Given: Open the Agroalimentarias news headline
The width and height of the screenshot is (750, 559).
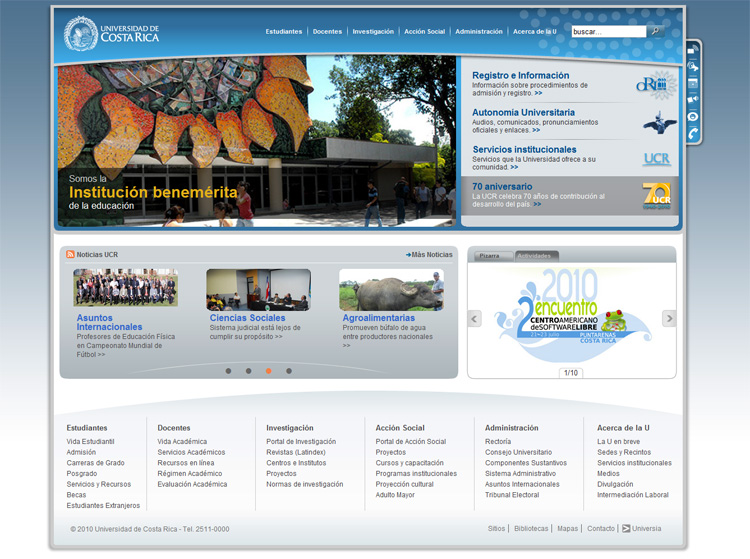Looking at the screenshot, I should (379, 318).
